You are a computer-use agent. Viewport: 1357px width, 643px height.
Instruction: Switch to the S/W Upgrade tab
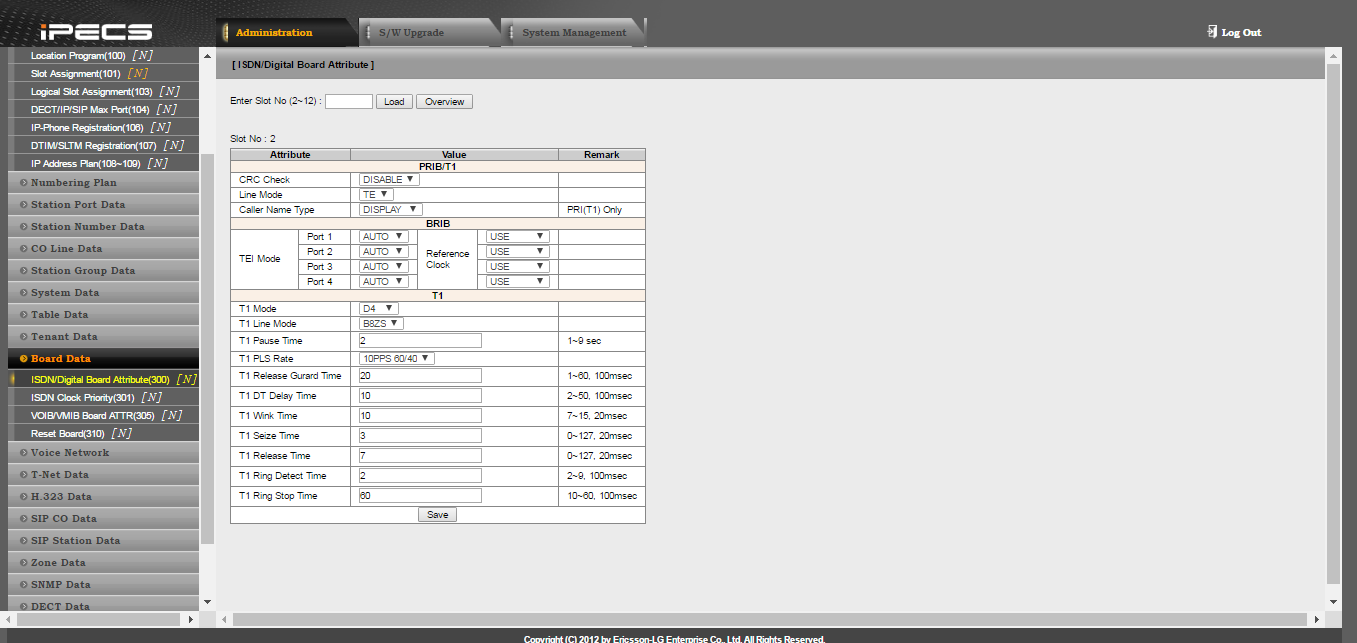point(411,33)
